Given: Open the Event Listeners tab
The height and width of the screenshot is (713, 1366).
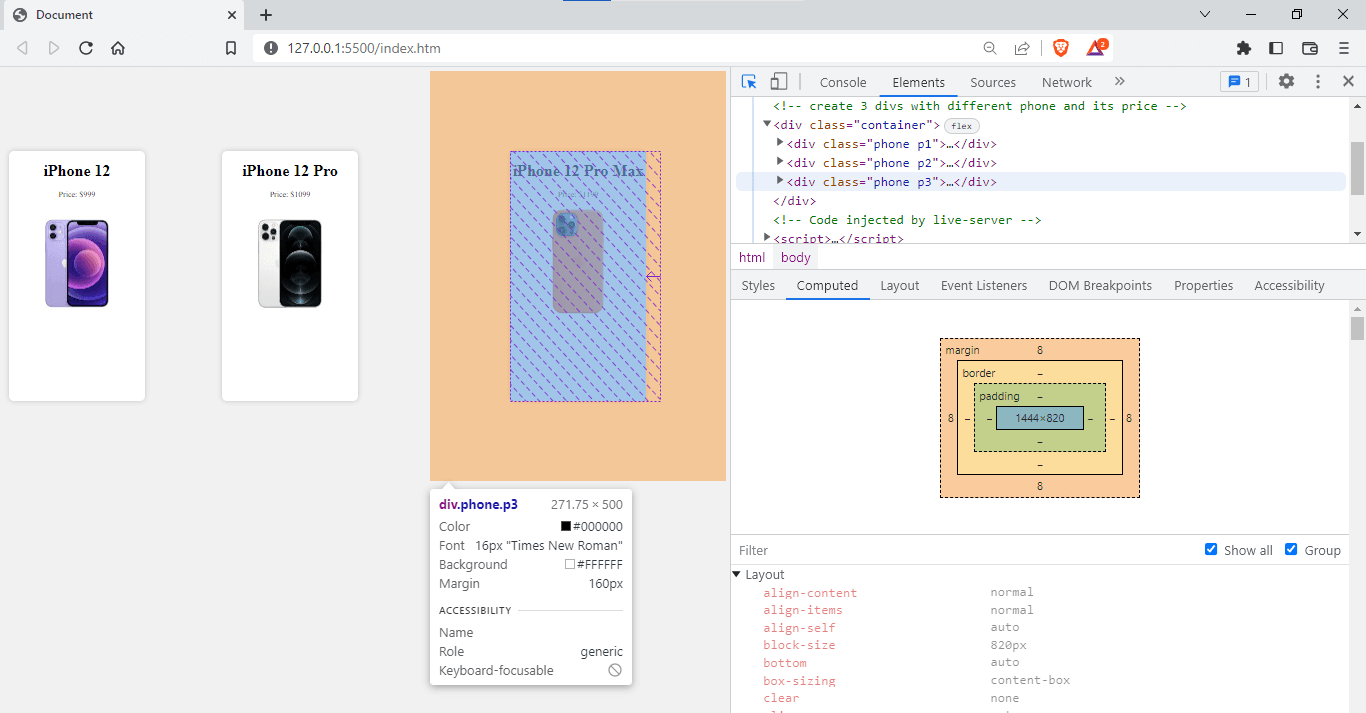Looking at the screenshot, I should coord(983,285).
